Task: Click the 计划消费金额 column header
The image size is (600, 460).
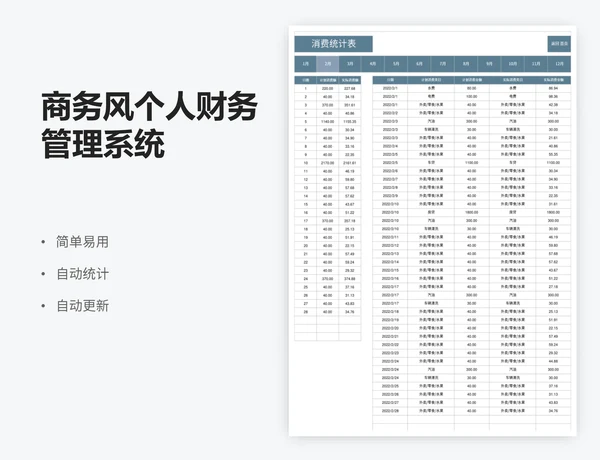Action: click(x=472, y=80)
